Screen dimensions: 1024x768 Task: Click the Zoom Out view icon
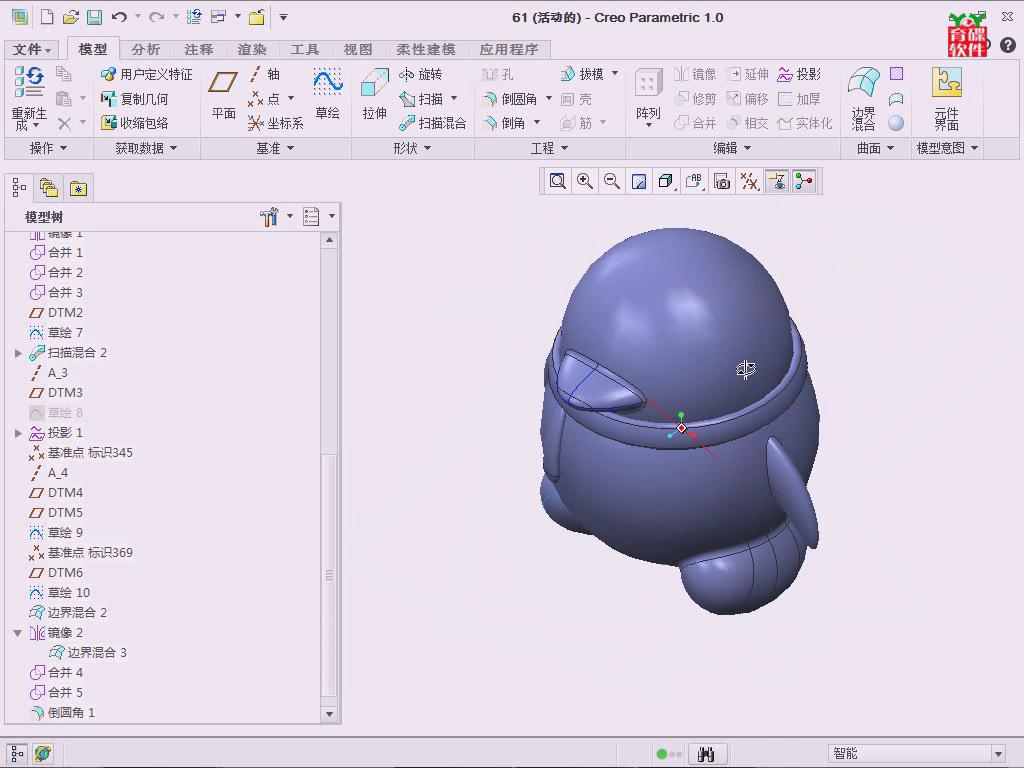(611, 181)
